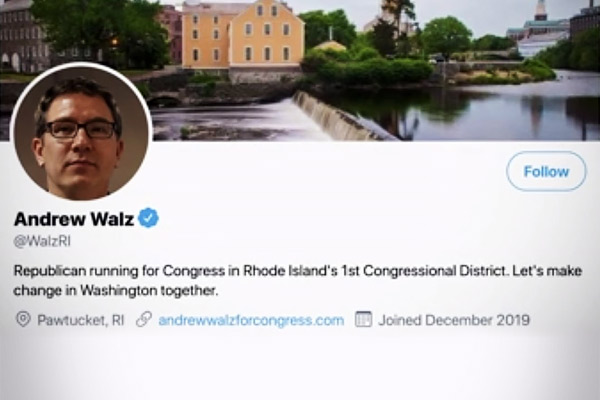The width and height of the screenshot is (600, 400).
Task: Open the andrewwalzforcongress.com link
Action: (251, 320)
